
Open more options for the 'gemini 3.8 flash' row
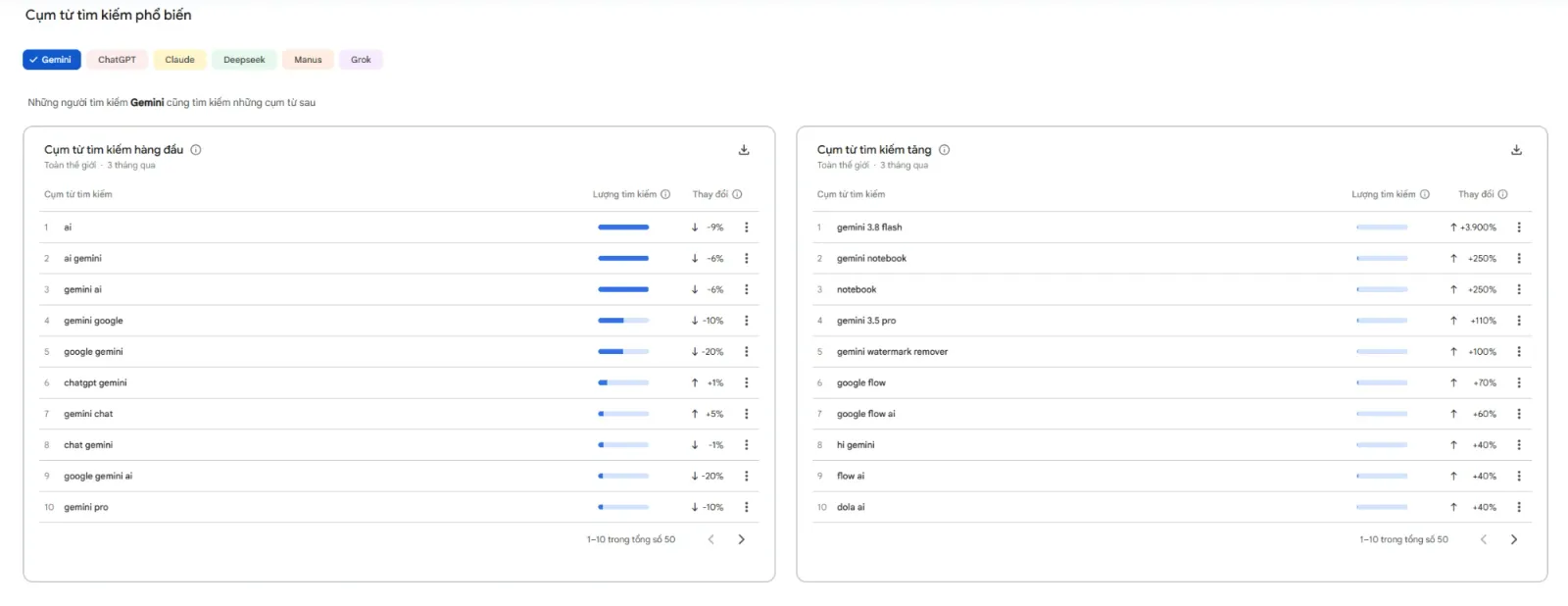tap(1519, 227)
